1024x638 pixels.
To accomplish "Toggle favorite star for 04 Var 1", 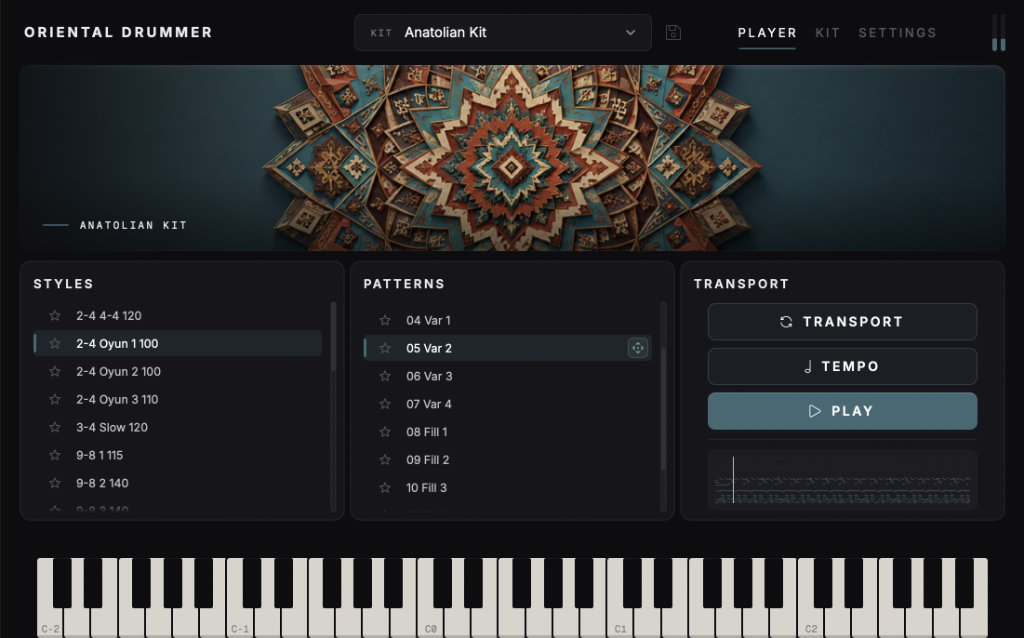I will pos(385,320).
